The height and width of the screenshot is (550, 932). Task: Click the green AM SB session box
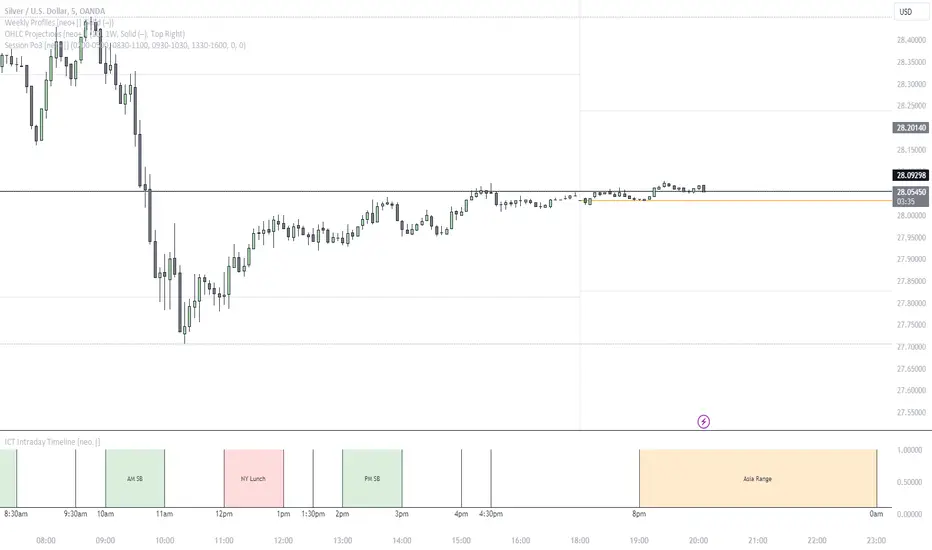pyautogui.click(x=134, y=479)
